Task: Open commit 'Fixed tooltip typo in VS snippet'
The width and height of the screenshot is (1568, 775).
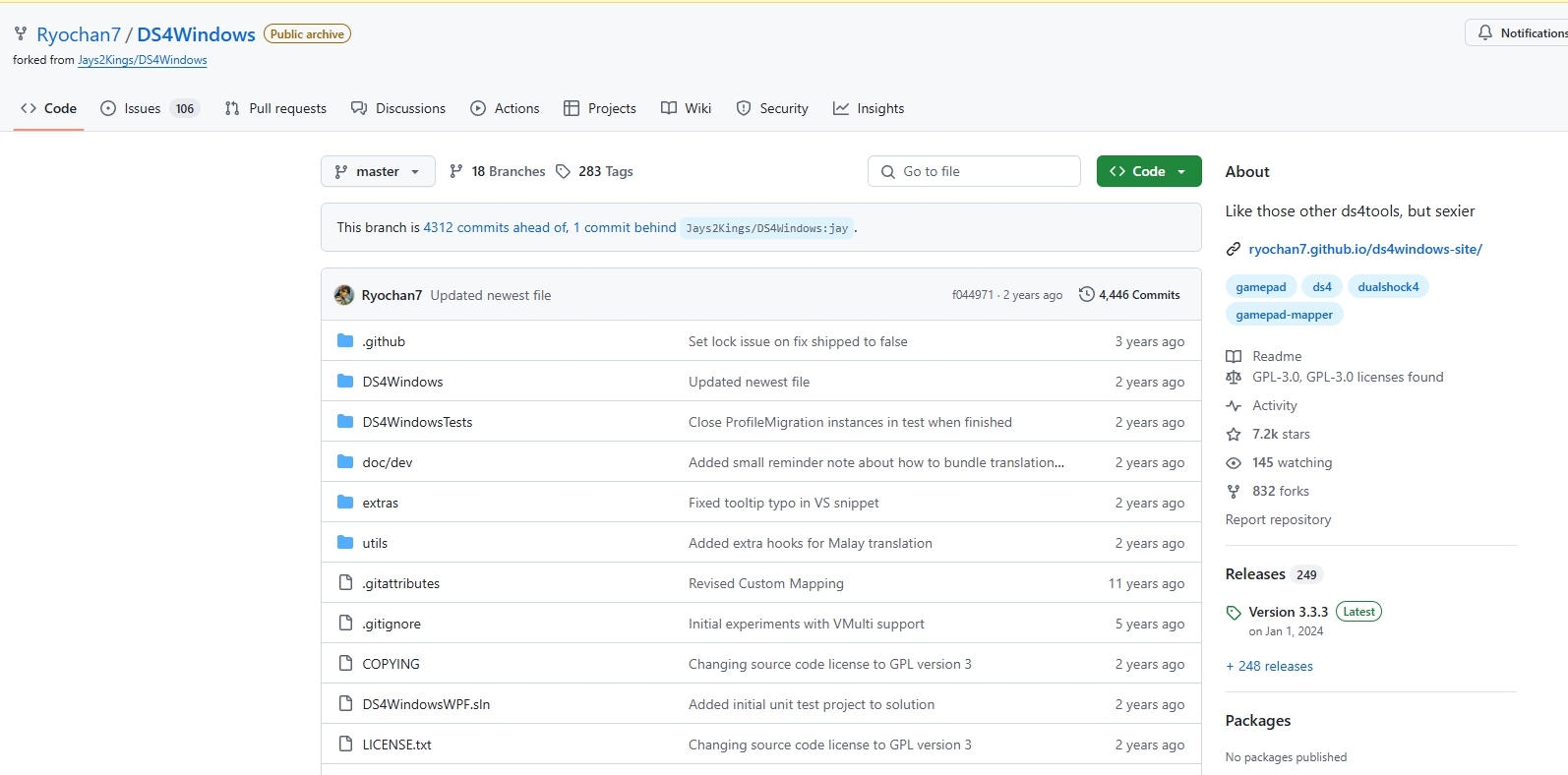Action: pyautogui.click(x=784, y=503)
